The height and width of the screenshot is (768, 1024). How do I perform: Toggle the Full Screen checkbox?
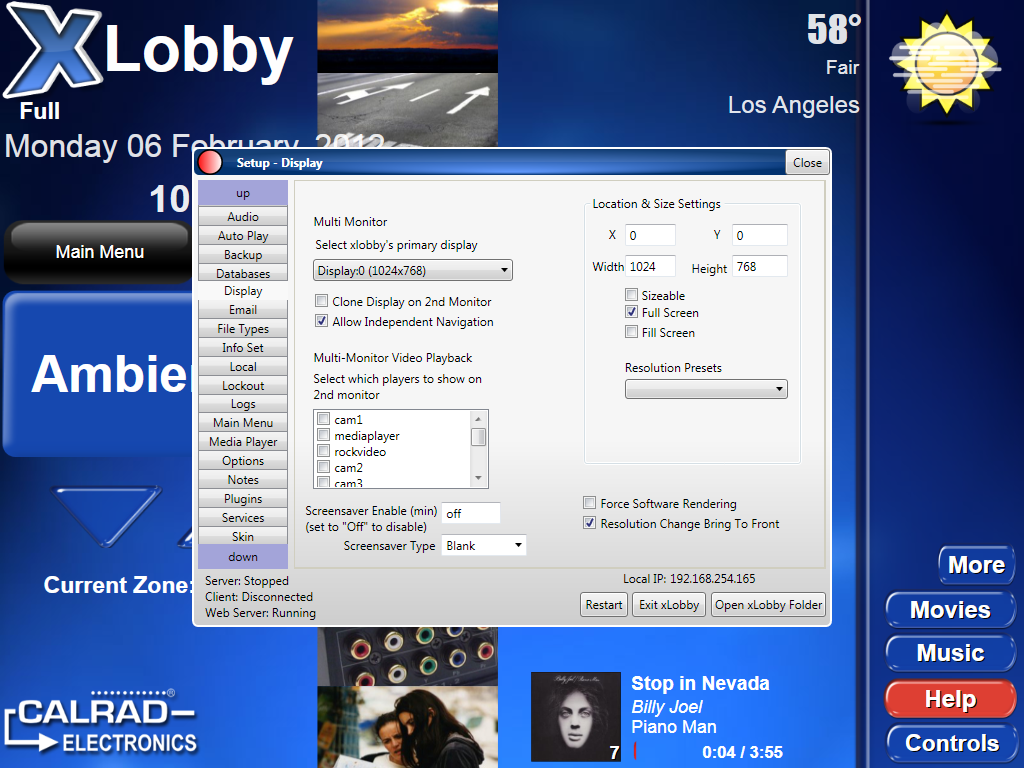(x=632, y=312)
